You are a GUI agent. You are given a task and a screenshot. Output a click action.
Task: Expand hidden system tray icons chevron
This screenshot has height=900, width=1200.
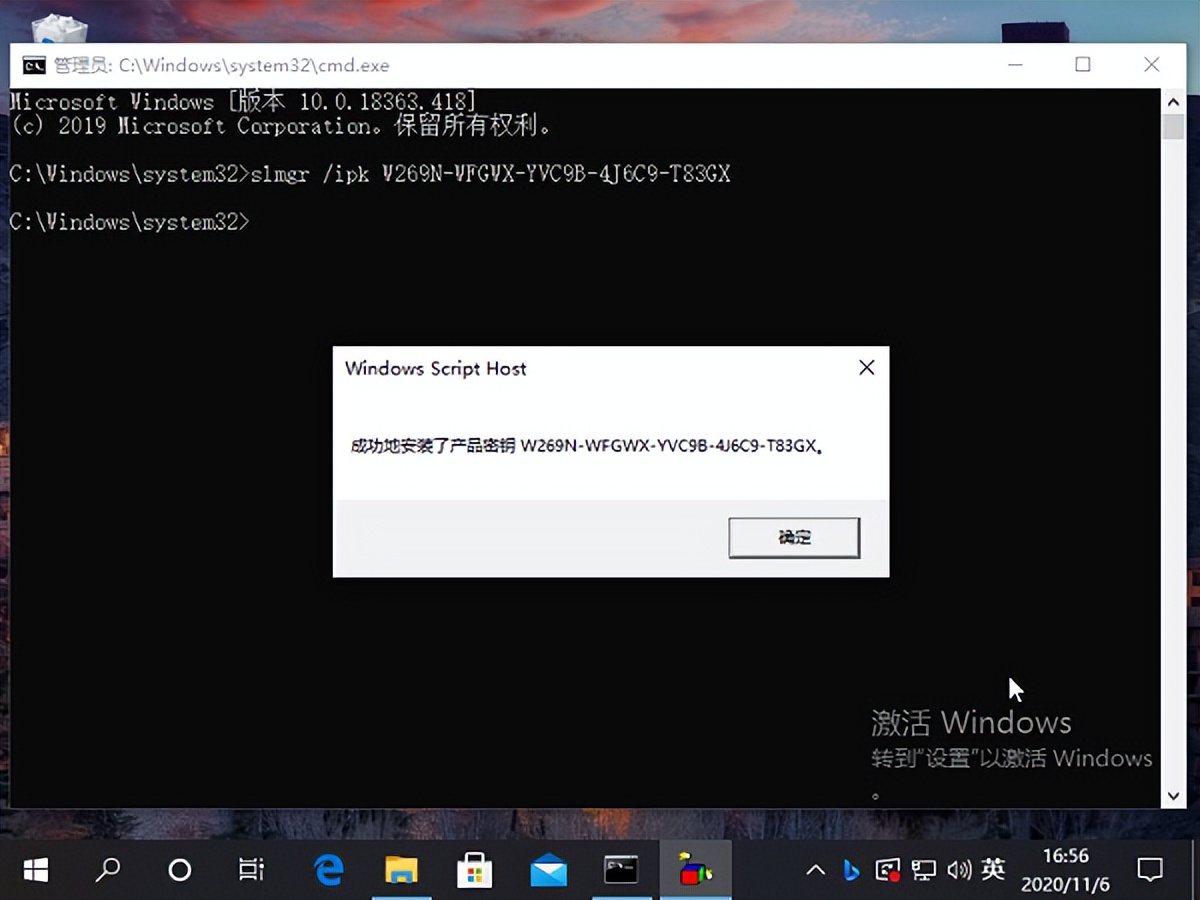click(816, 870)
